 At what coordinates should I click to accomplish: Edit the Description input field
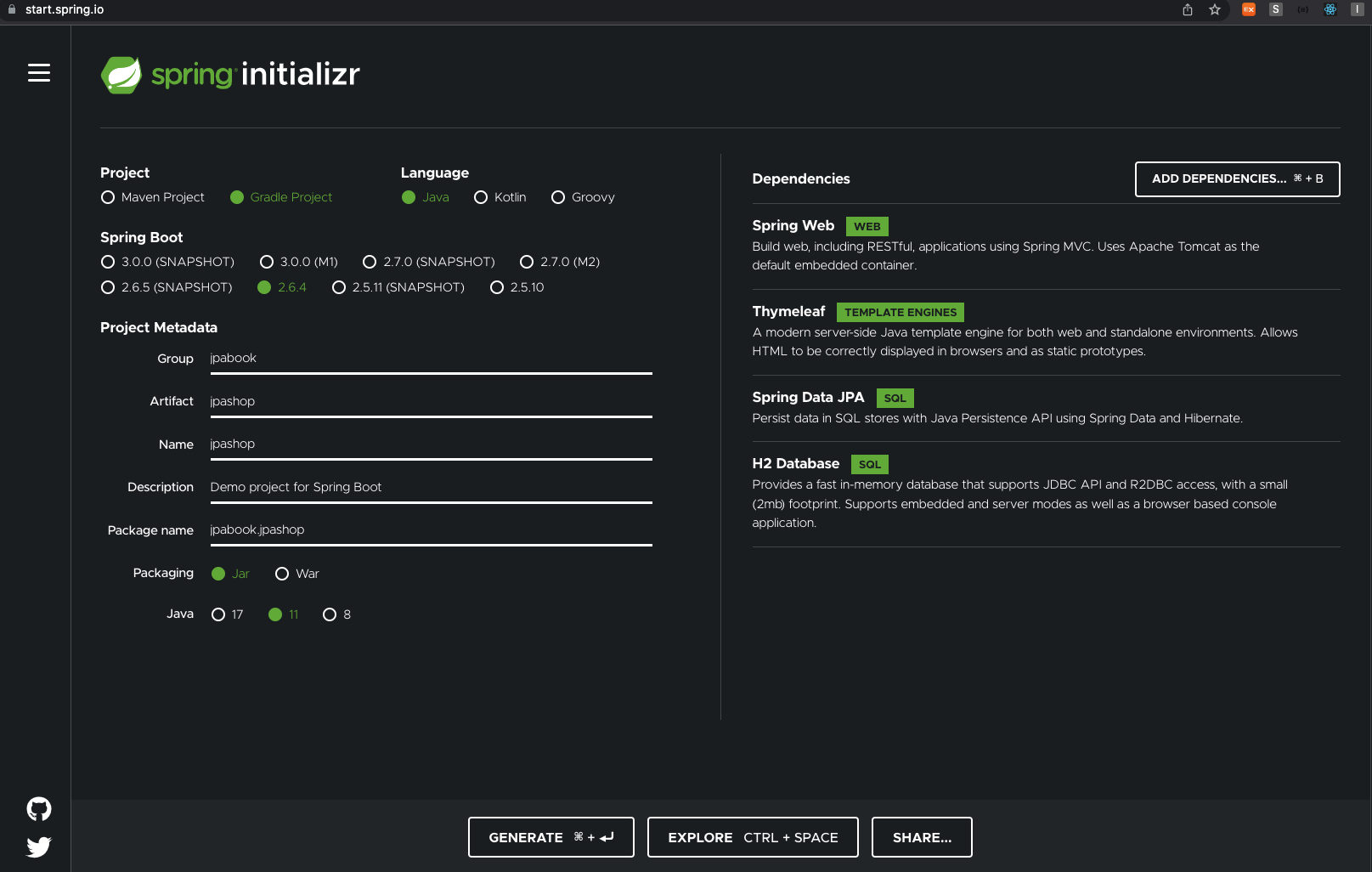point(431,487)
